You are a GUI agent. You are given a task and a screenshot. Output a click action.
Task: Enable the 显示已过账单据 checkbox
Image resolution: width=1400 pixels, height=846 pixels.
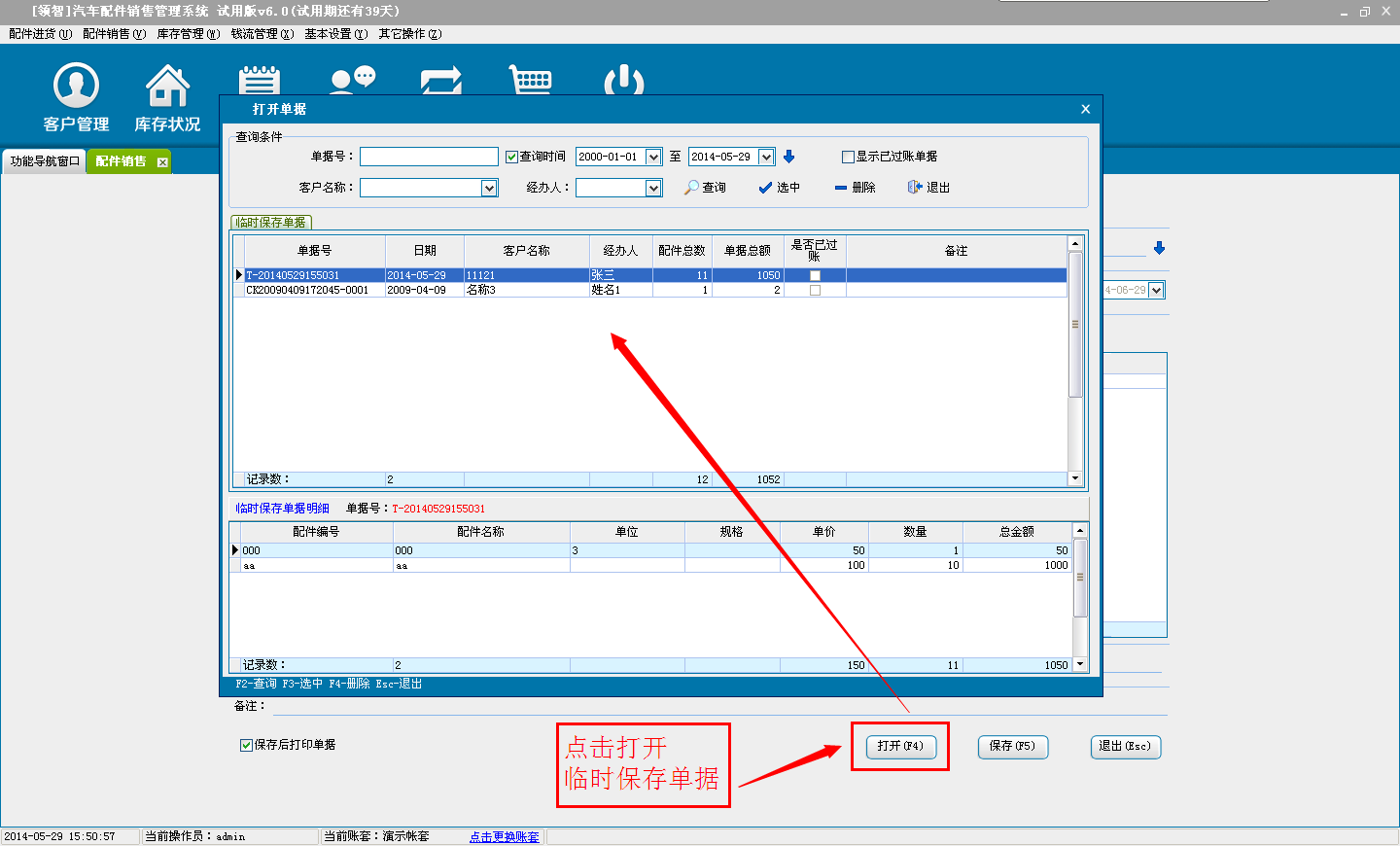848,157
